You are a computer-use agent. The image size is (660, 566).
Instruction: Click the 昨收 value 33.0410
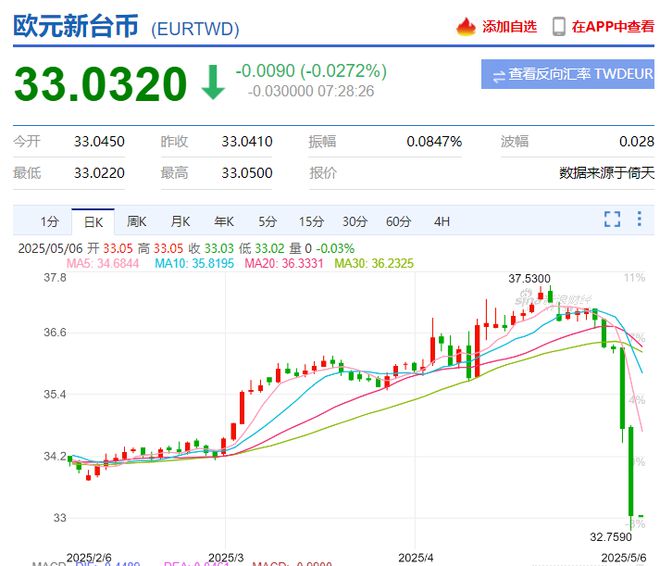(247, 141)
